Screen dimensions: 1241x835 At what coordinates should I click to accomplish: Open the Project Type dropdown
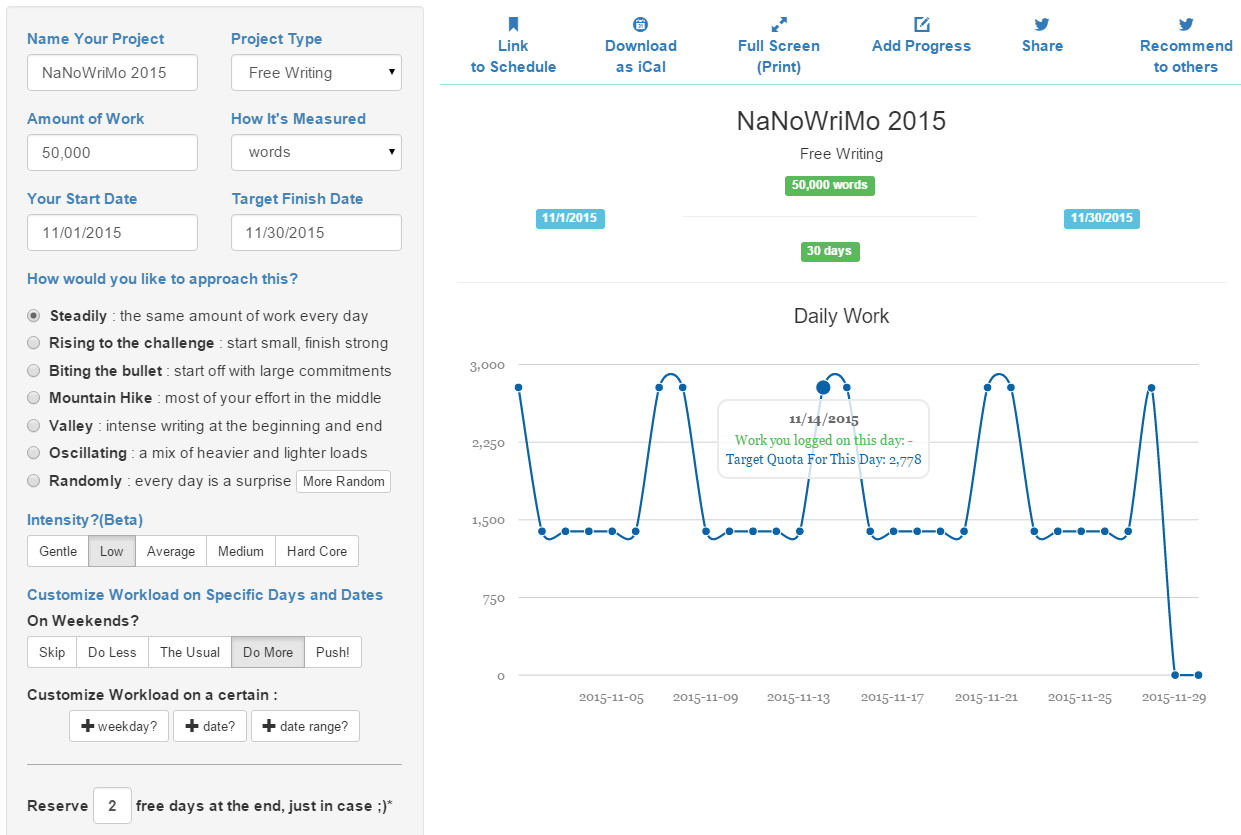[316, 73]
